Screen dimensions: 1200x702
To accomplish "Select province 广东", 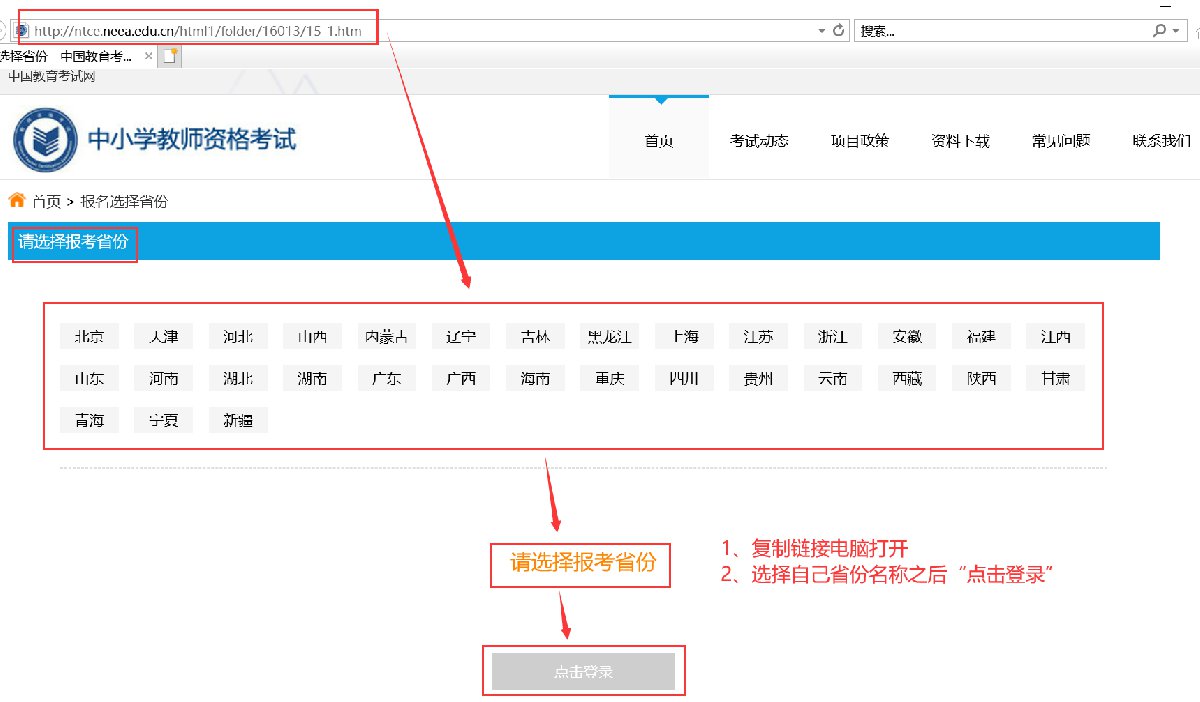I will [386, 378].
